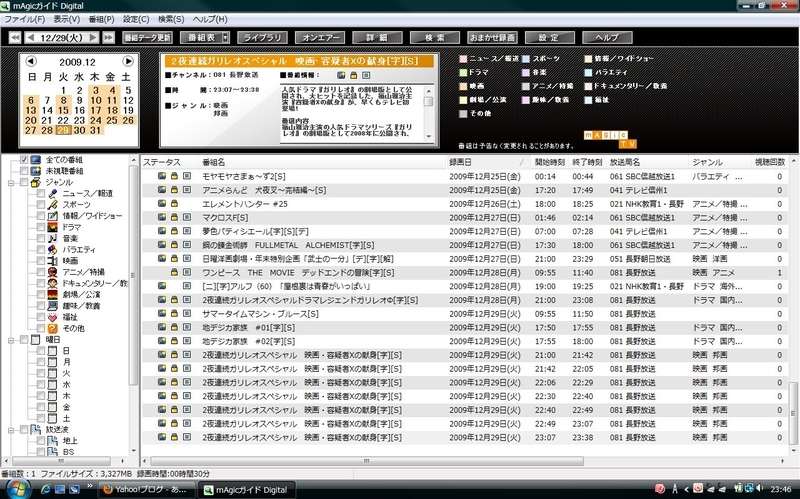Click the monitor icon beside 全ての番組
The height and width of the screenshot is (499, 800).
pyautogui.click(x=36, y=160)
